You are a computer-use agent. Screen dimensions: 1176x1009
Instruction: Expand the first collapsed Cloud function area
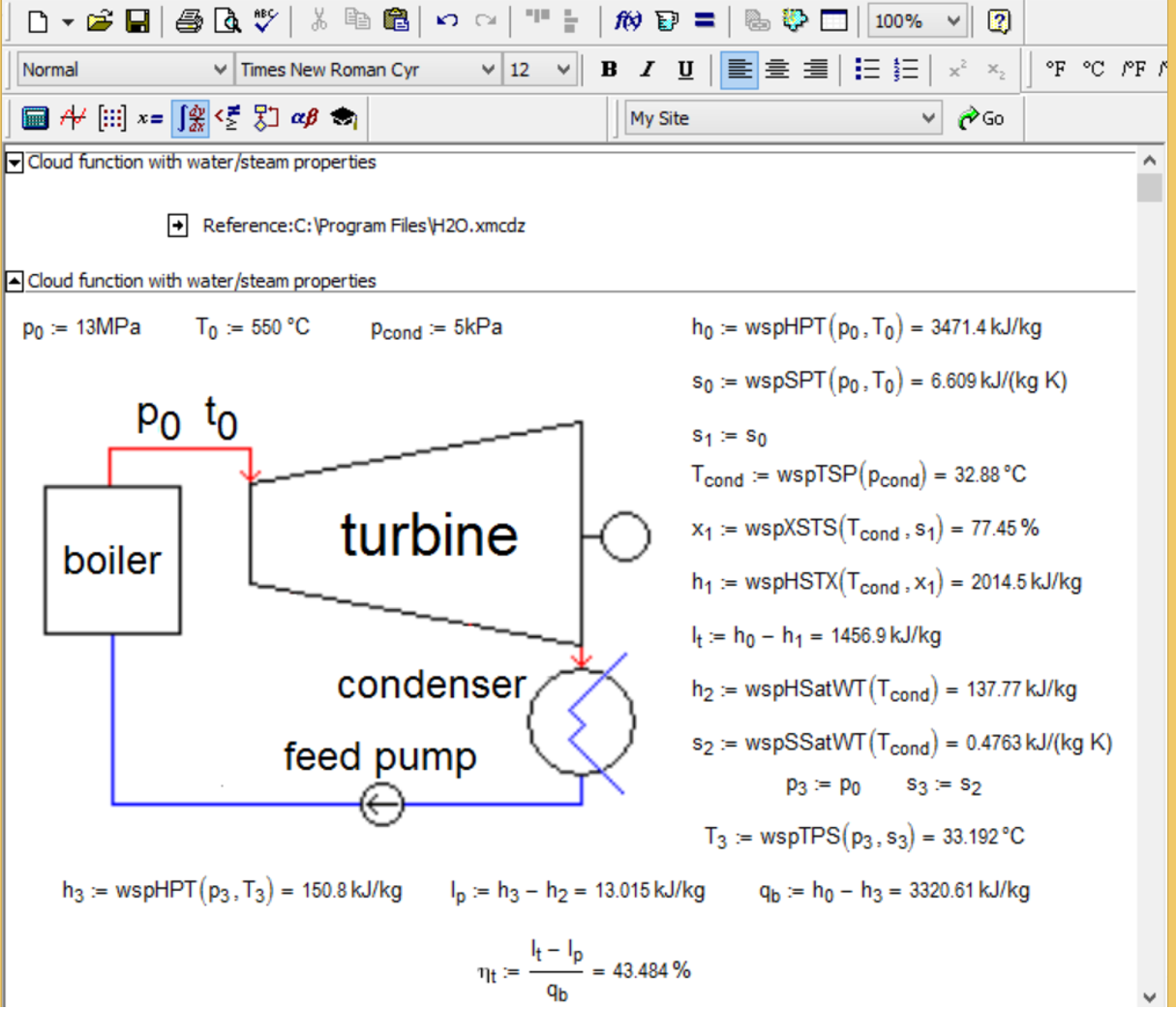(x=15, y=163)
